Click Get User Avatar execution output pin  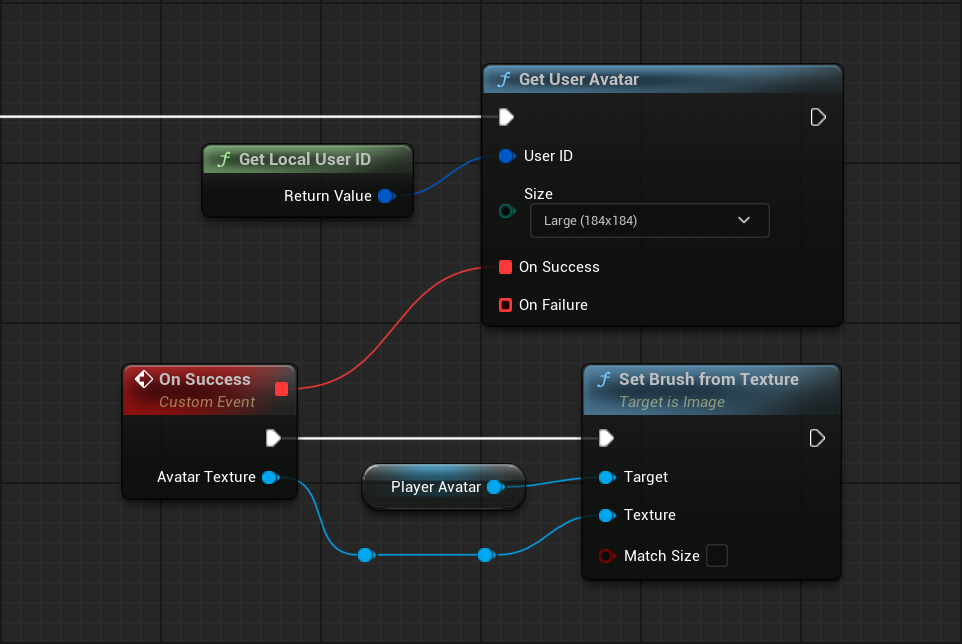(x=817, y=118)
